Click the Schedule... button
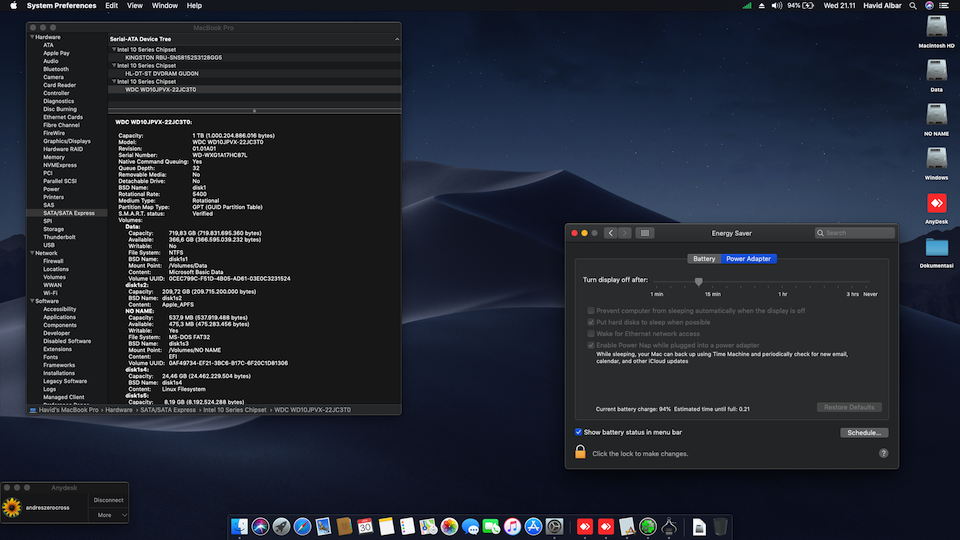960x540 pixels. (863, 433)
